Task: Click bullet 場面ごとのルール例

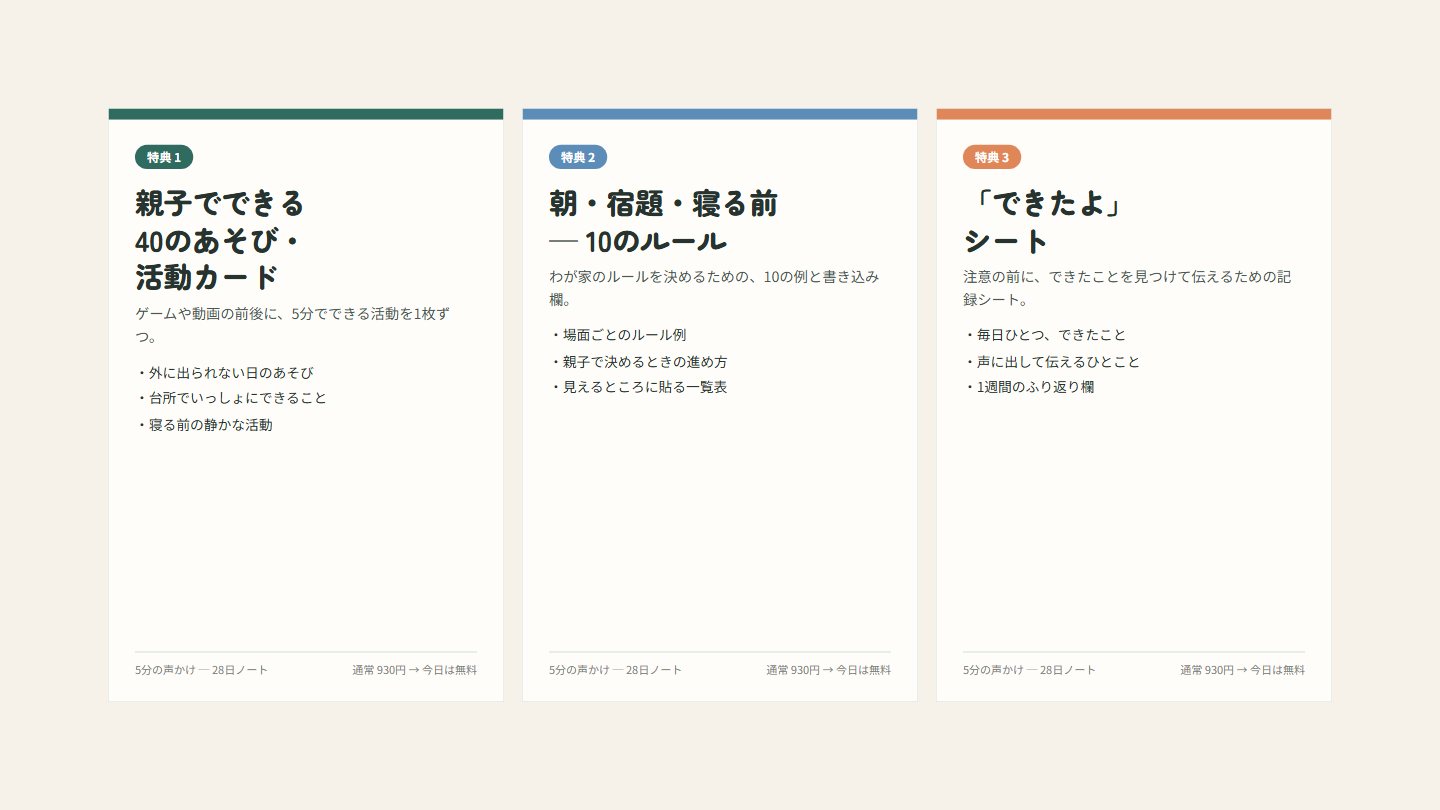Action: (618, 335)
